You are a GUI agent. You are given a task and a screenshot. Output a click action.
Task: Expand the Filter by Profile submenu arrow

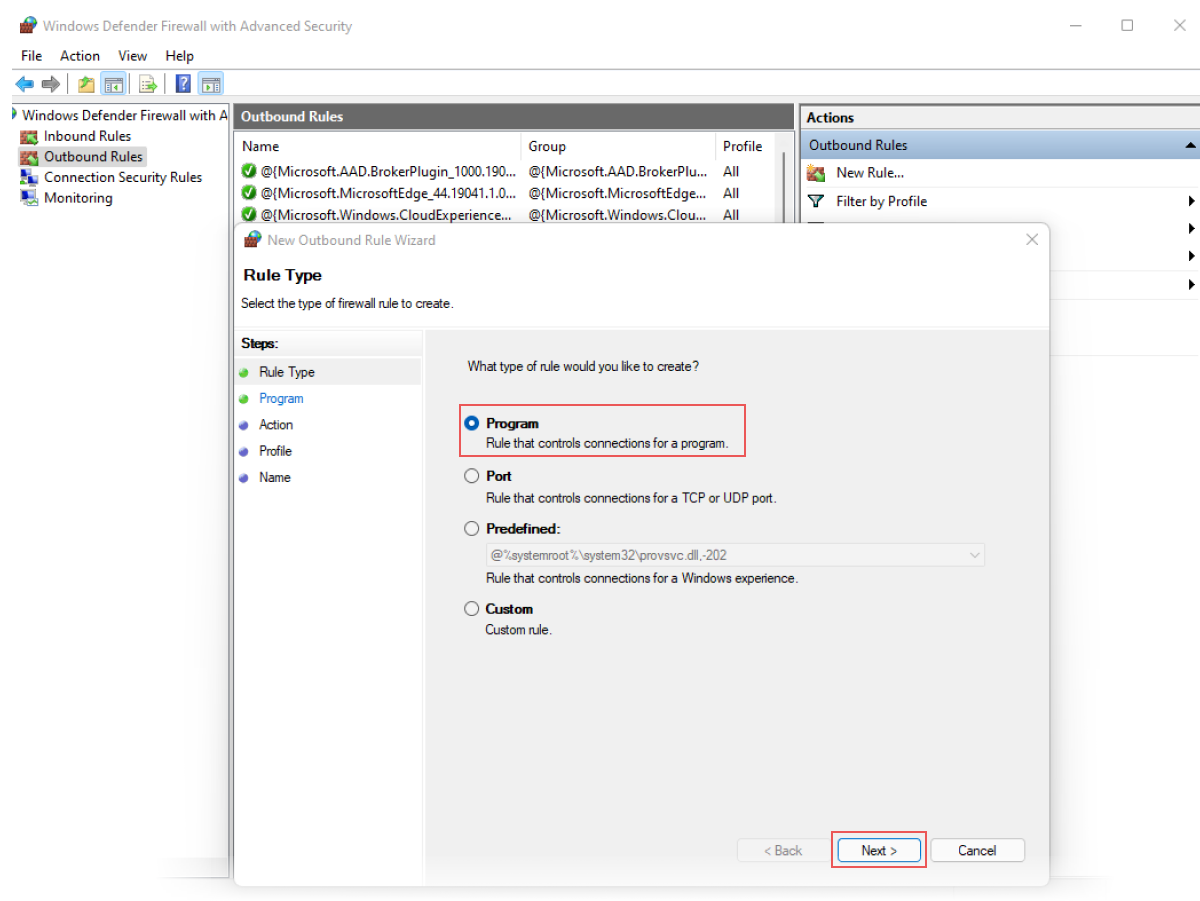(1190, 201)
